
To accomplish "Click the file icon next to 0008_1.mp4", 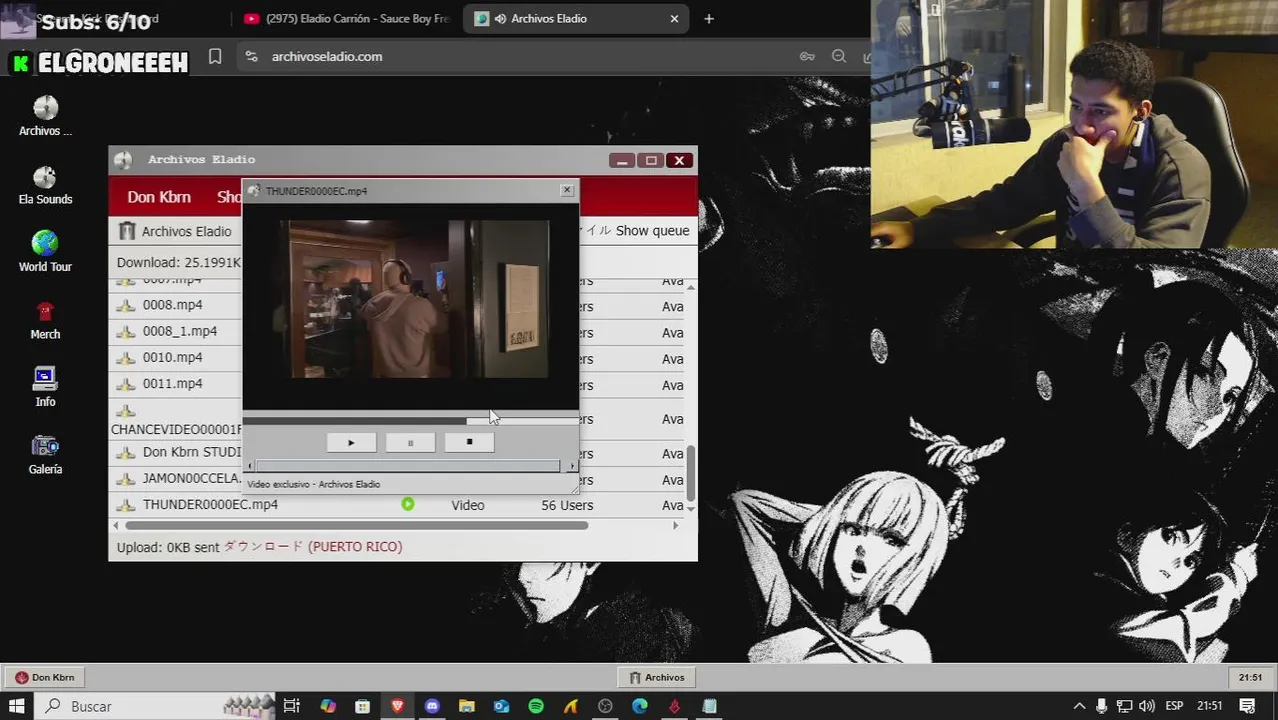I will click(x=126, y=332).
